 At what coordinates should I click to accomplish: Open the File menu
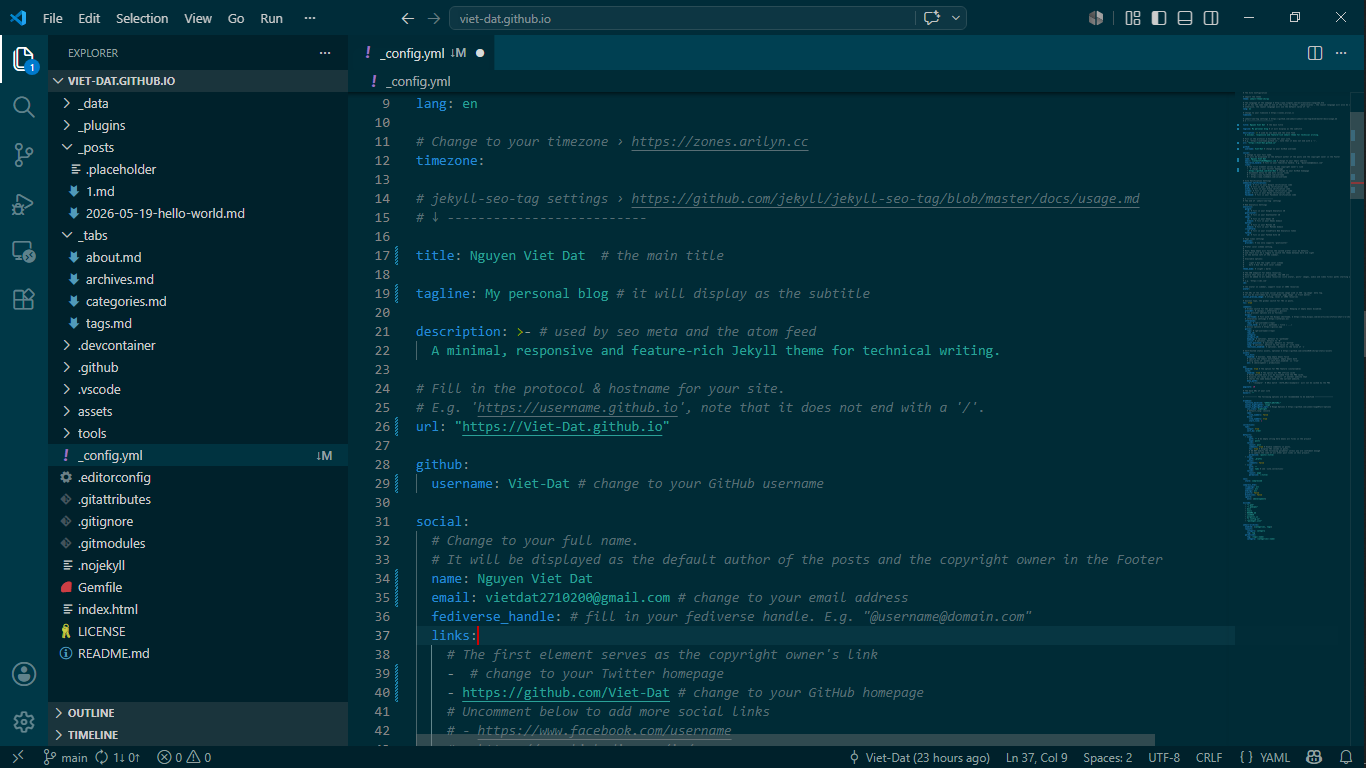point(53,18)
